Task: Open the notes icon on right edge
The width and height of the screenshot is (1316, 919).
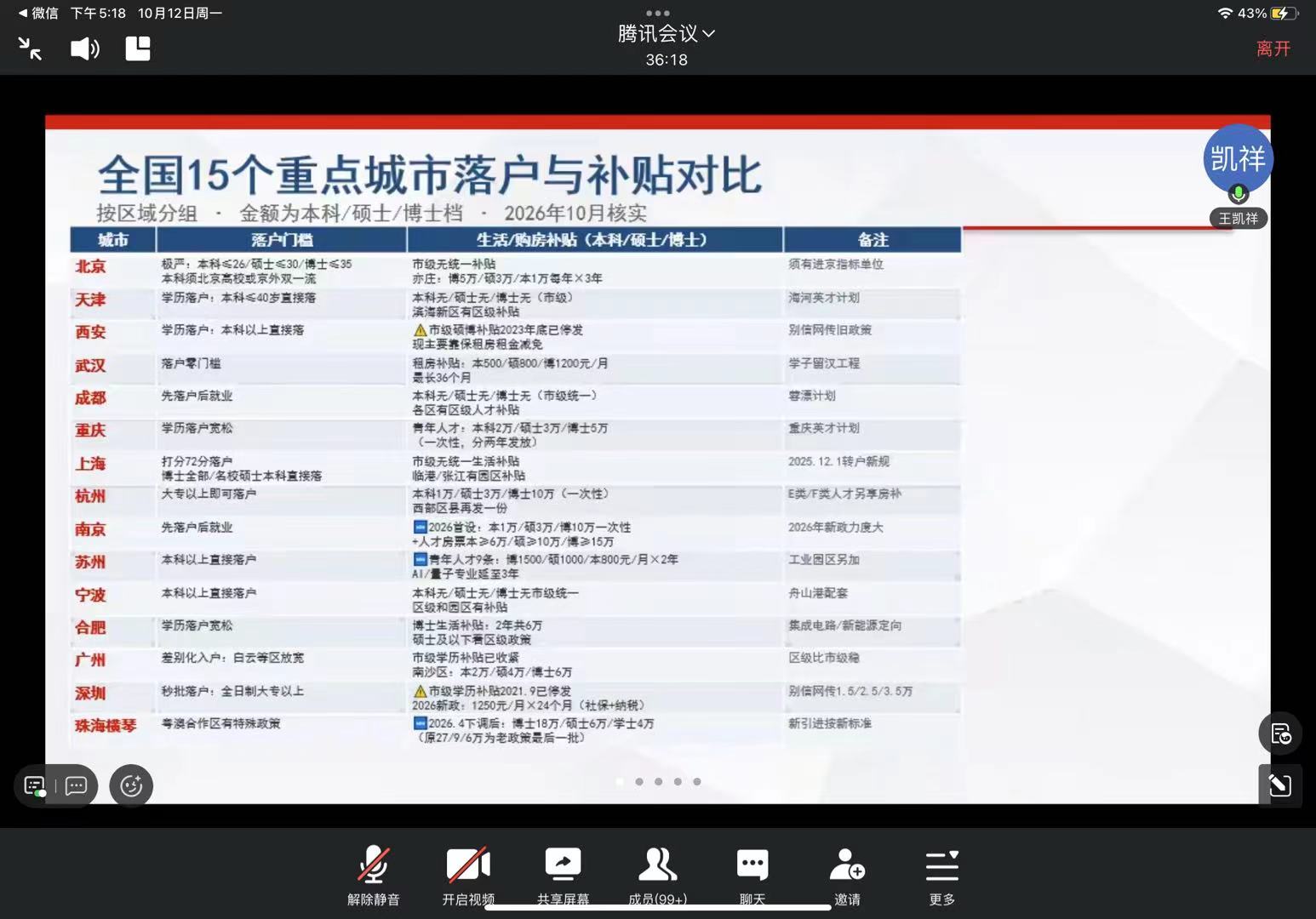Action: [1280, 733]
